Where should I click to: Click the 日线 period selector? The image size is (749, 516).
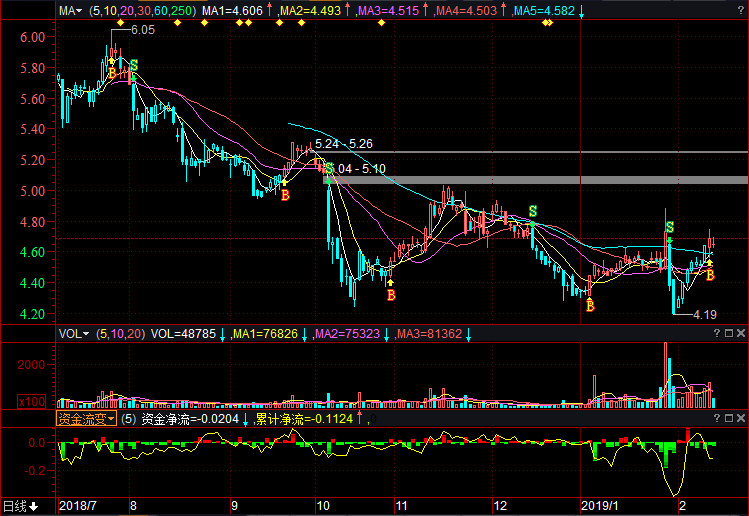coord(19,506)
